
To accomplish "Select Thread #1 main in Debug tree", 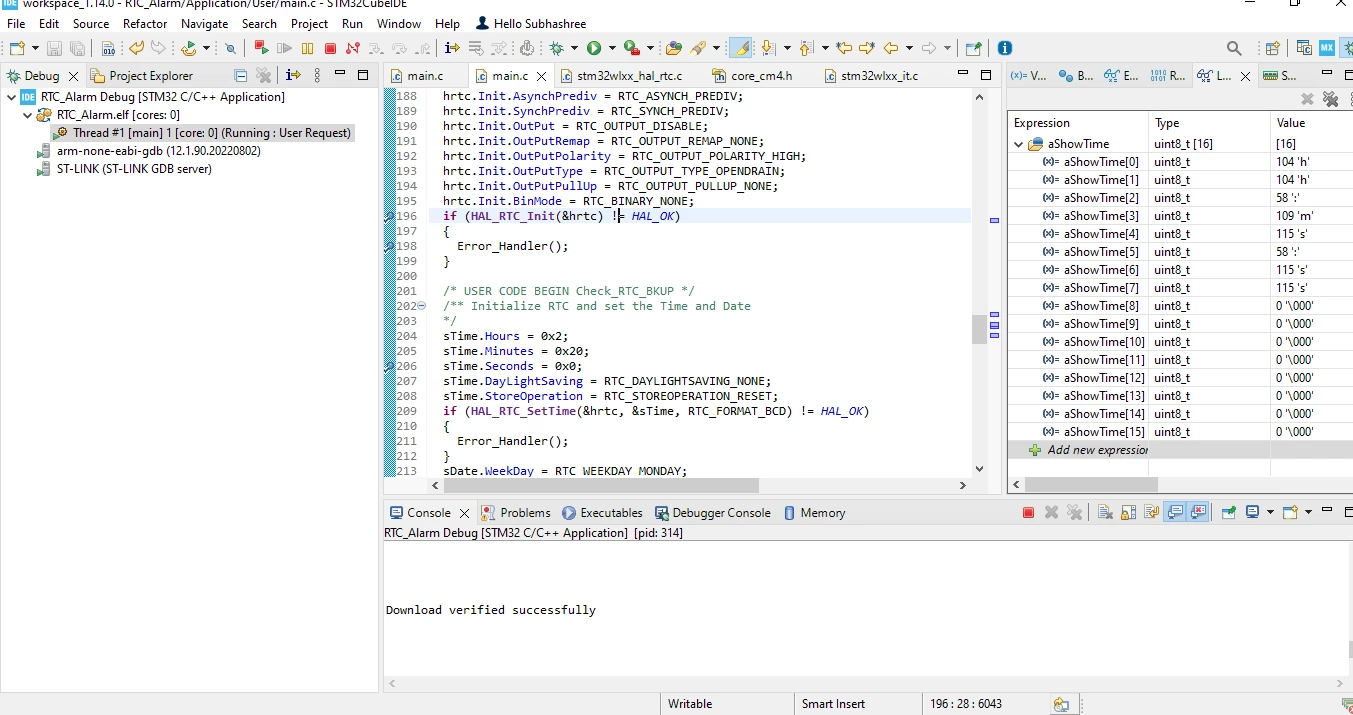I will click(204, 133).
